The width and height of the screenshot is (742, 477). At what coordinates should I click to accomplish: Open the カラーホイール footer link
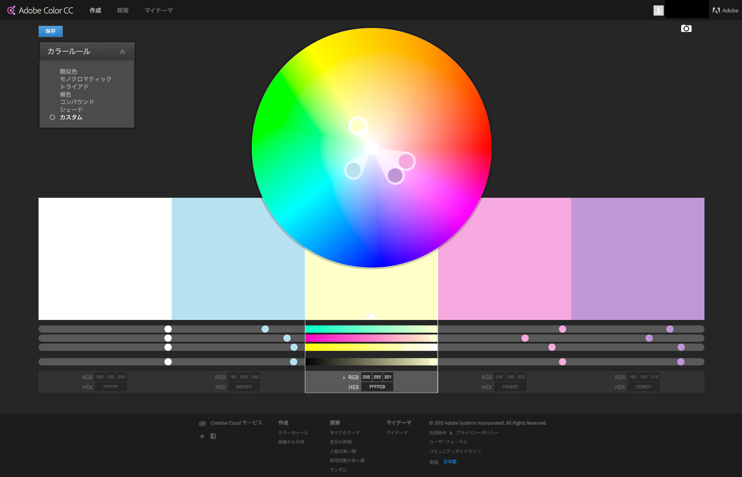(x=293, y=433)
